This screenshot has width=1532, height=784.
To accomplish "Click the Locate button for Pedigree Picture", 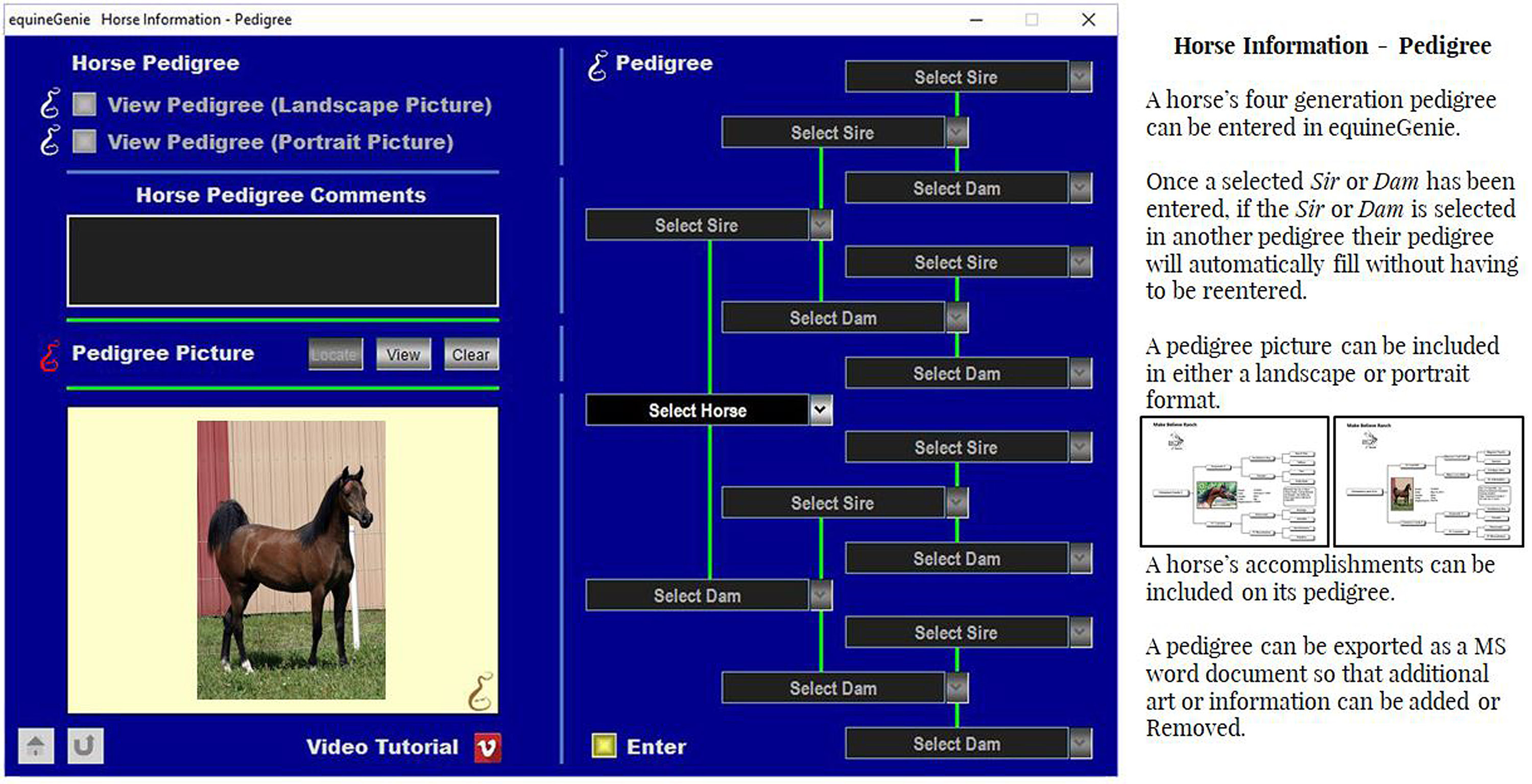I will 337,354.
